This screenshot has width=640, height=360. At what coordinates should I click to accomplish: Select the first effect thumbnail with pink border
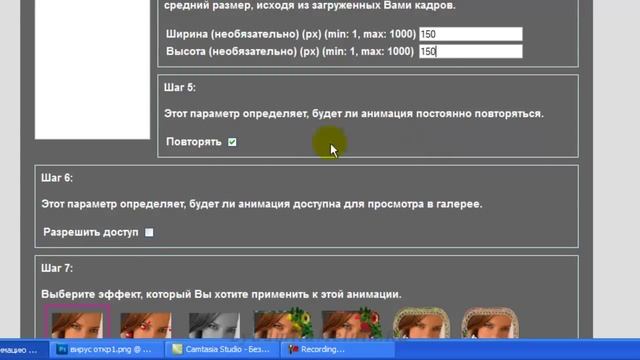[77, 322]
